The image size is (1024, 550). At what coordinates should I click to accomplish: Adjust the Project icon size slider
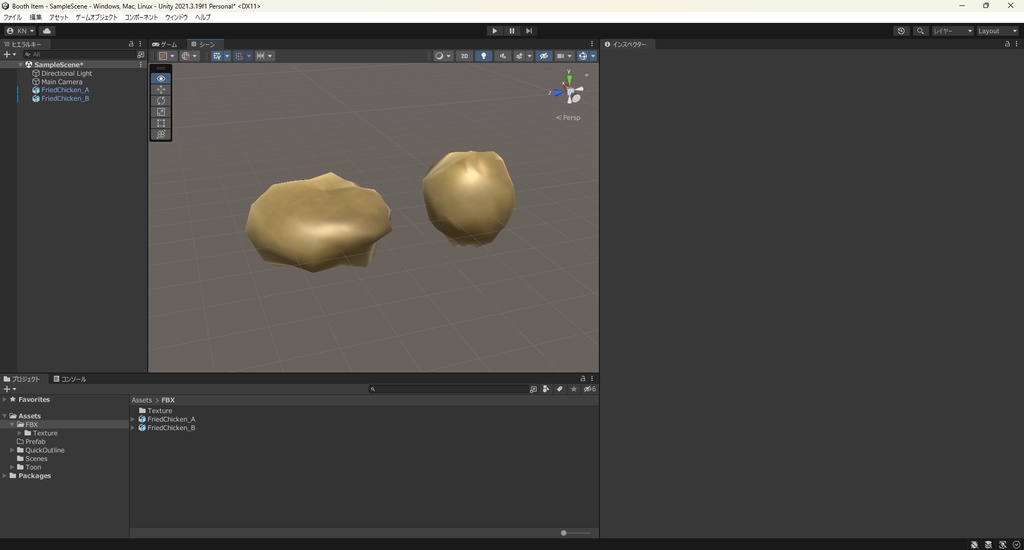point(575,533)
